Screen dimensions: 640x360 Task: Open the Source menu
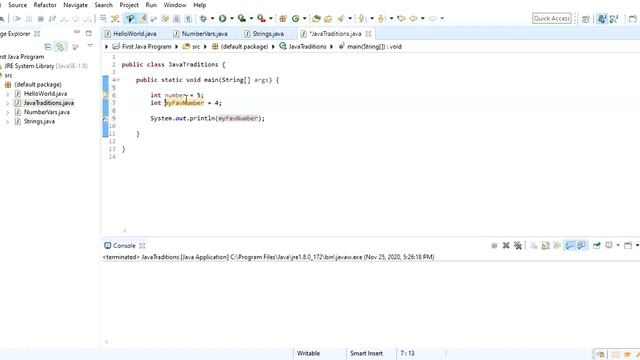point(18,5)
